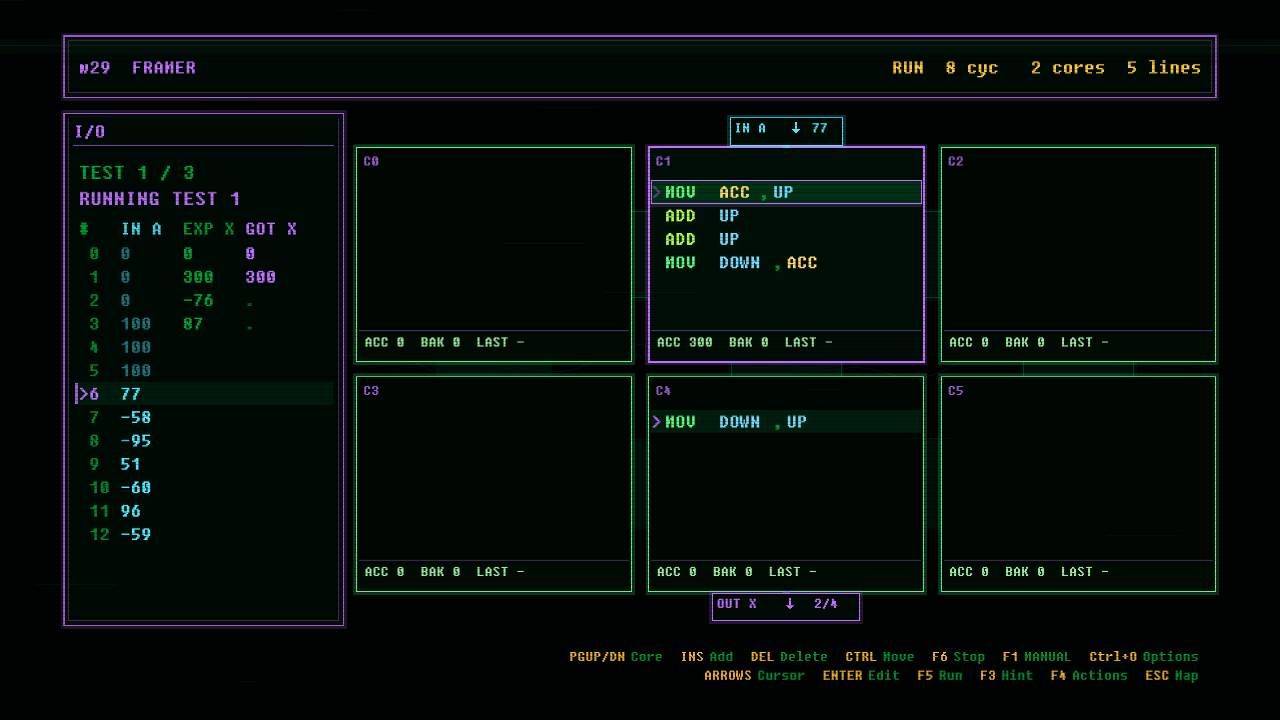This screenshot has width=1280, height=720.
Task: Click the RUNNING TEST 1 status
Action: click(x=160, y=199)
